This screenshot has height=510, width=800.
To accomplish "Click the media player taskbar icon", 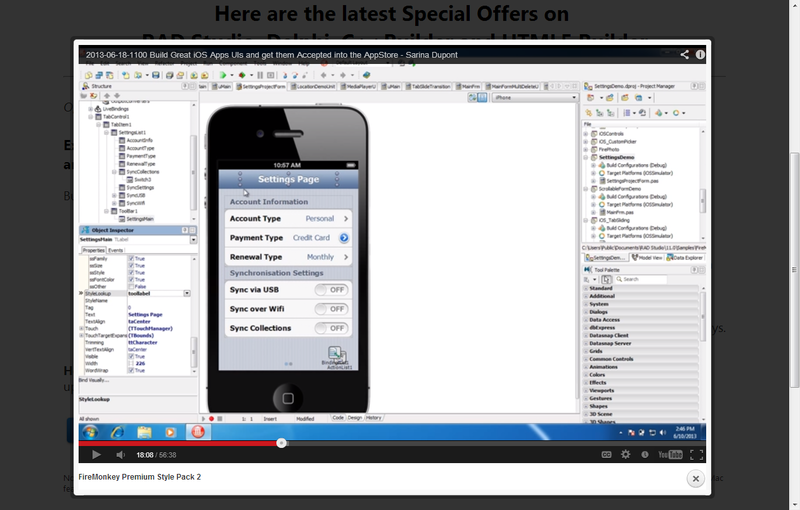I will (x=170, y=432).
